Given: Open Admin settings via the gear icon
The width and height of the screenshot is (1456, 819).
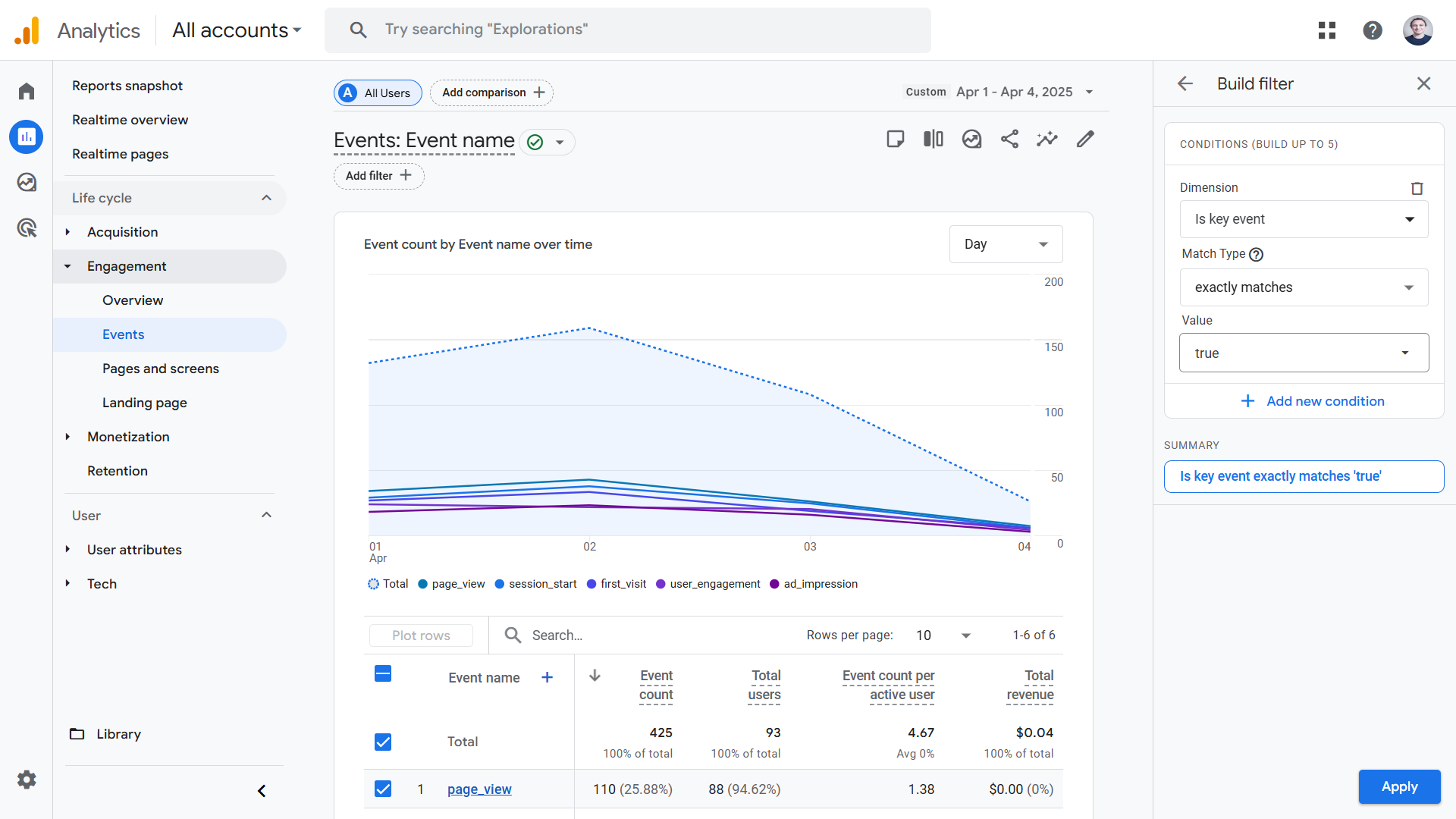Looking at the screenshot, I should click(x=26, y=780).
